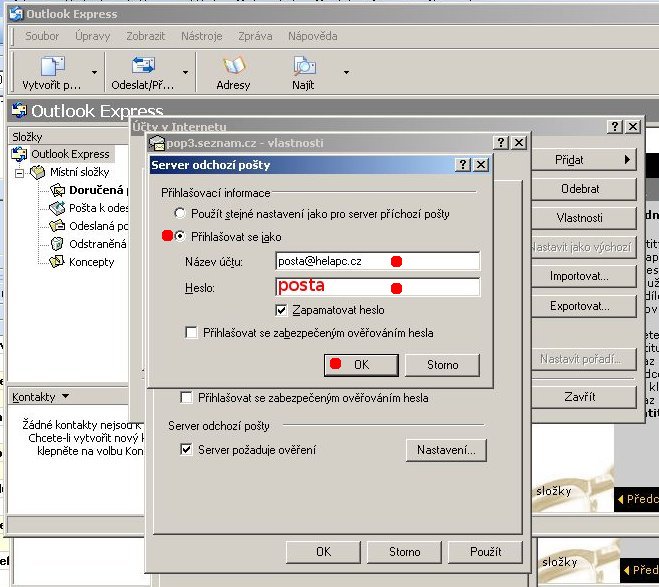
Task: Click the pop3.seznam.cz mail account icon
Action: coord(157,143)
